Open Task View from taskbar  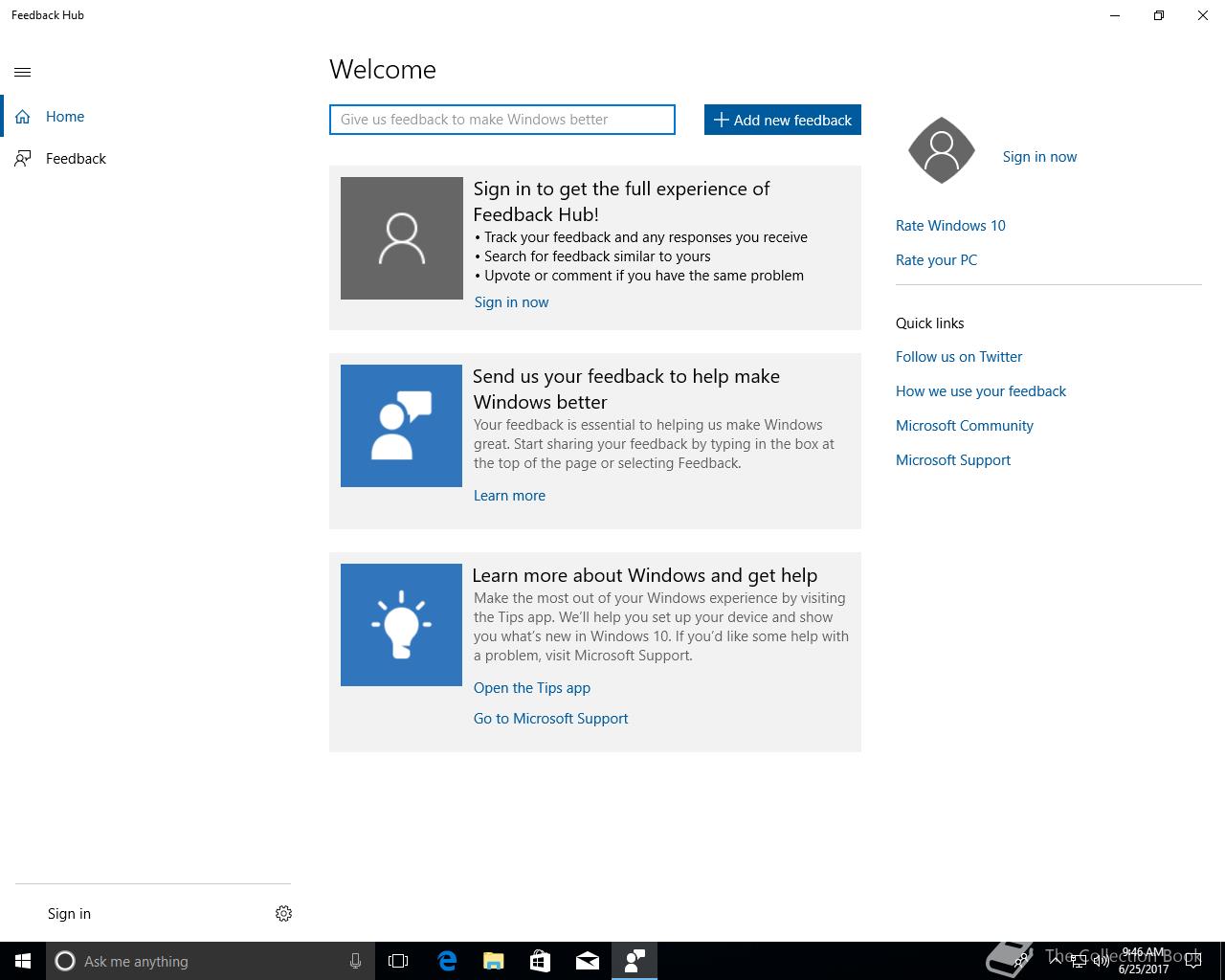tap(398, 961)
